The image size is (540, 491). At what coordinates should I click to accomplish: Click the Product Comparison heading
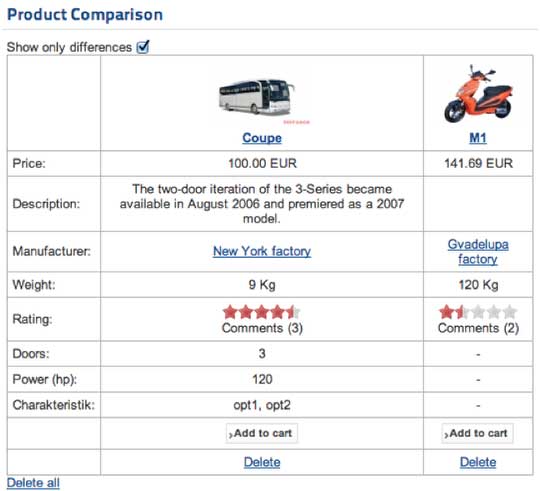click(x=85, y=15)
